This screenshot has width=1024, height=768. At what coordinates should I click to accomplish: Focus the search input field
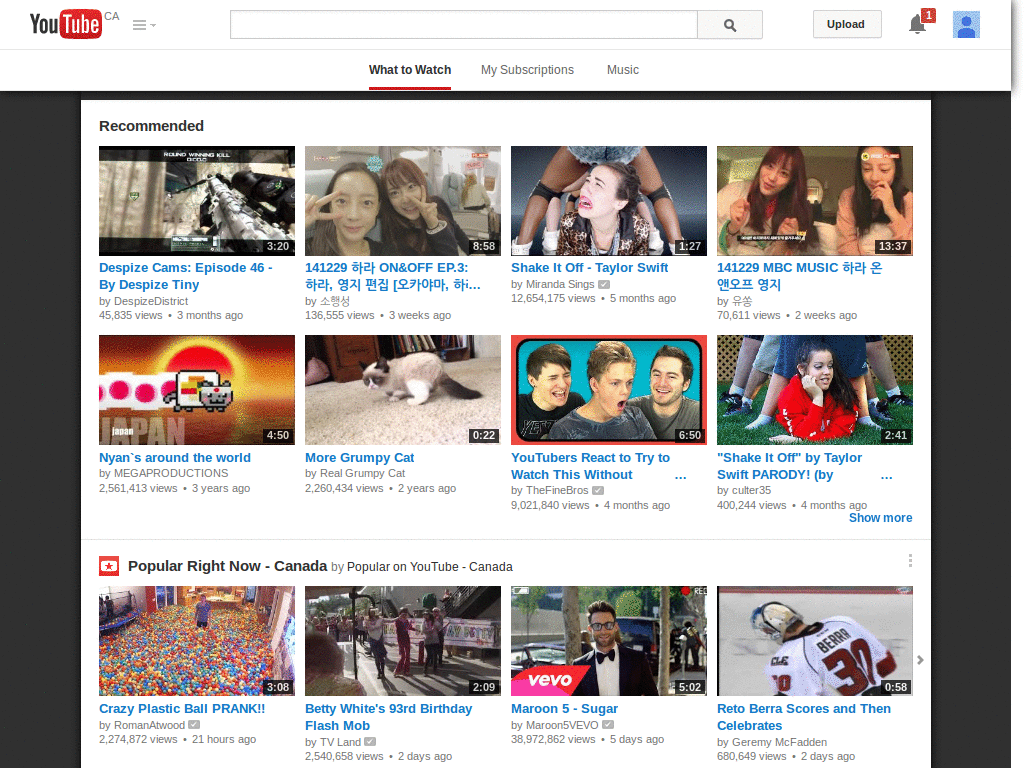tap(464, 25)
